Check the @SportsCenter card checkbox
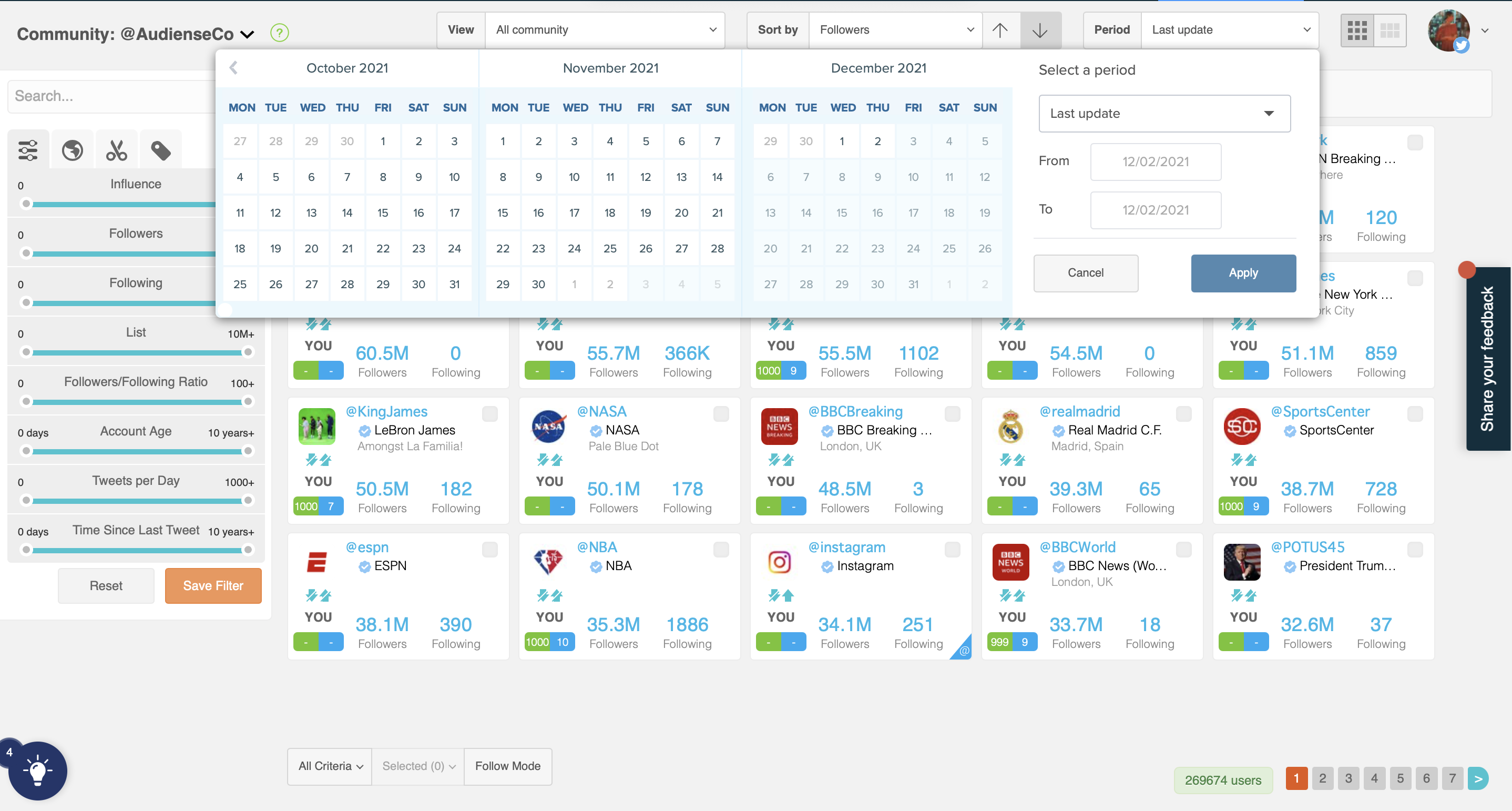The width and height of the screenshot is (1512, 811). pyautogui.click(x=1415, y=414)
